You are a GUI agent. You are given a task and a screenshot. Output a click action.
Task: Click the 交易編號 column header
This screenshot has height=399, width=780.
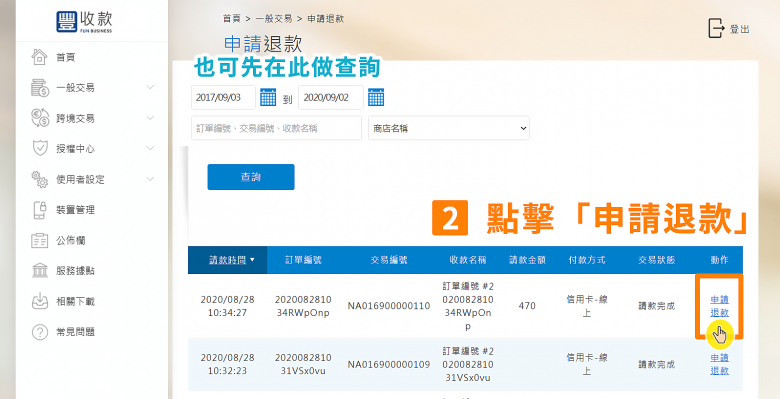tap(389, 260)
